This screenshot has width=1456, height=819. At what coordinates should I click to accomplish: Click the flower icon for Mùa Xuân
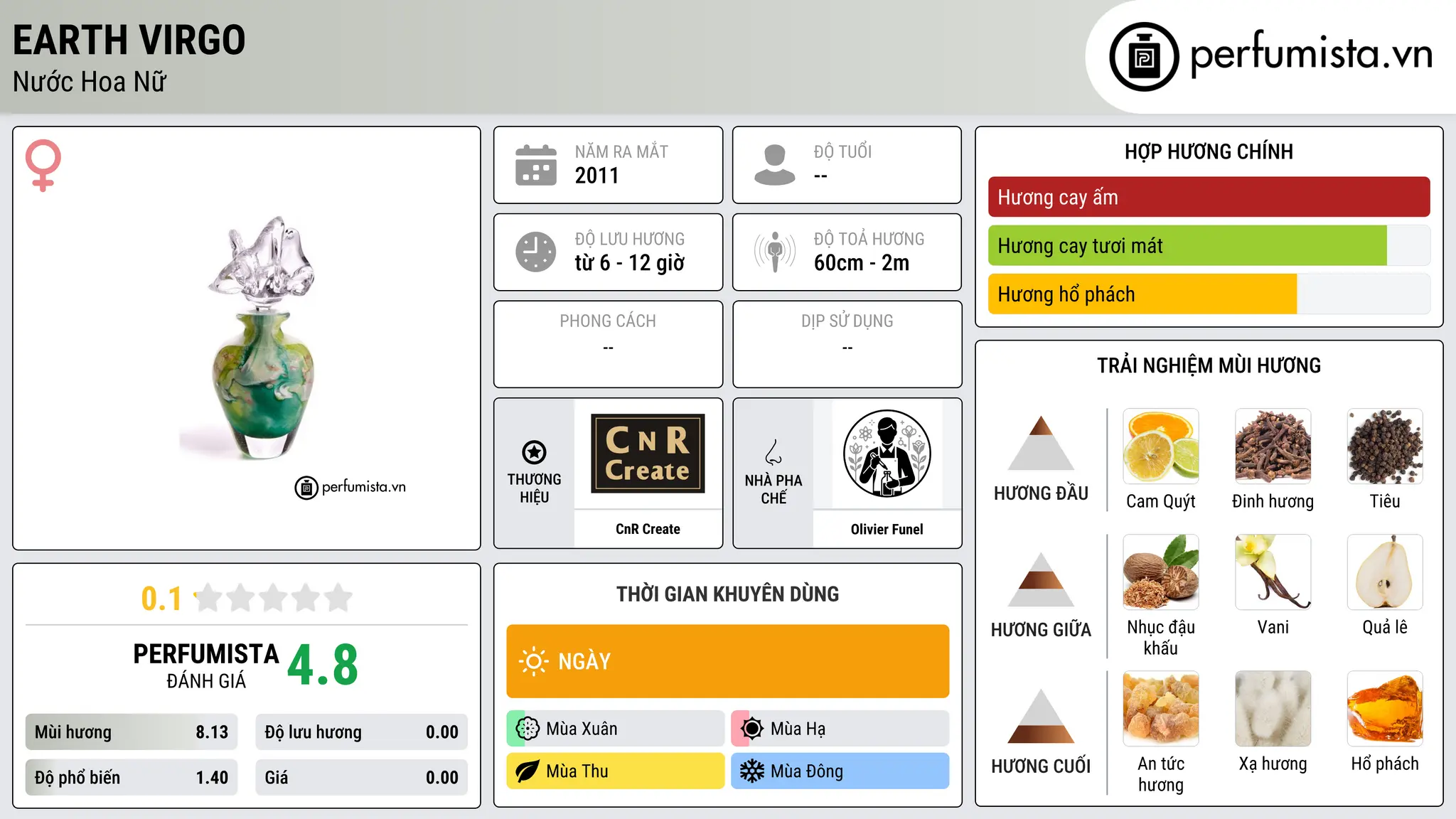point(528,729)
